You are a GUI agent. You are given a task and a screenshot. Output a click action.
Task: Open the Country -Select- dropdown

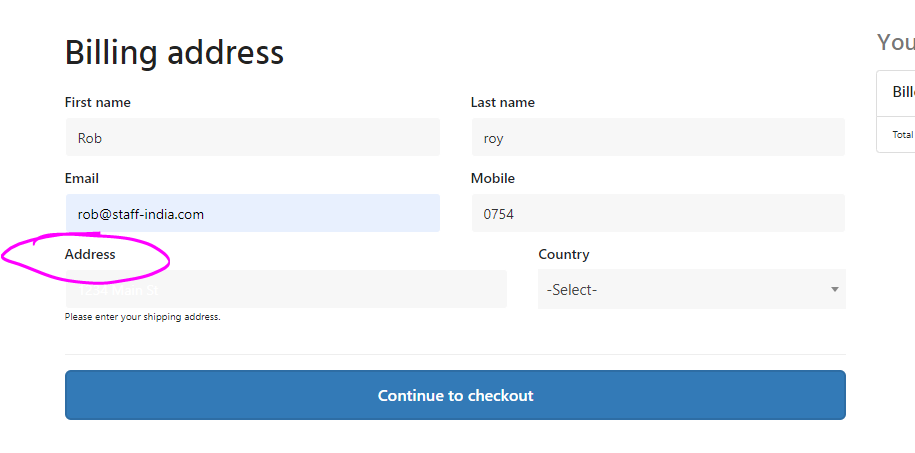[690, 290]
